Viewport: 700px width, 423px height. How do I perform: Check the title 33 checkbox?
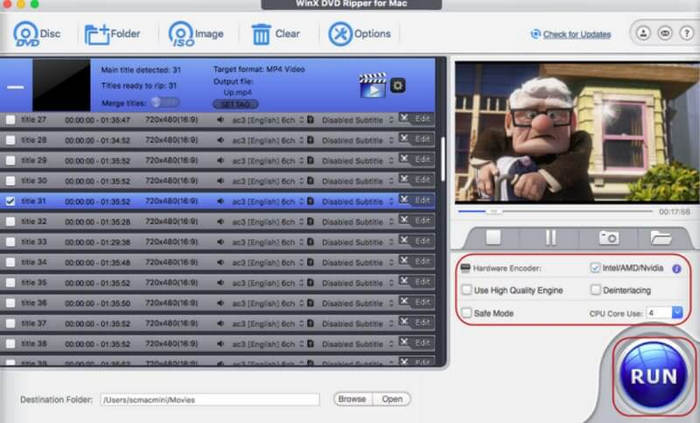(10, 242)
